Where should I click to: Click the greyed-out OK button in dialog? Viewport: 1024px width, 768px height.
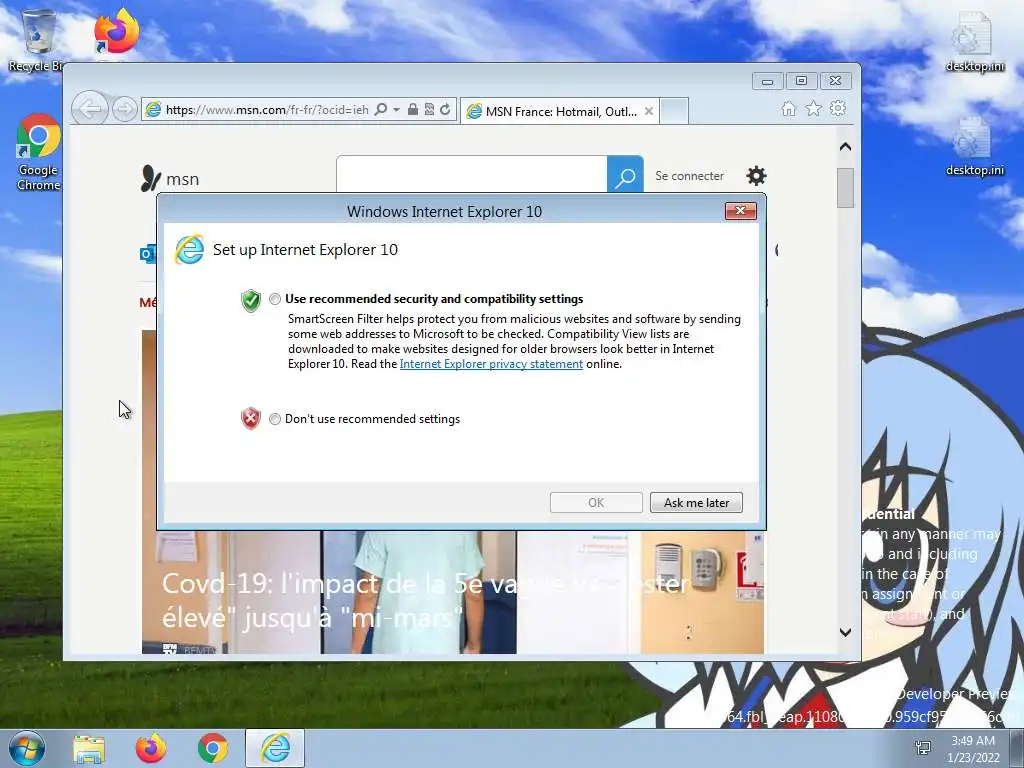596,503
